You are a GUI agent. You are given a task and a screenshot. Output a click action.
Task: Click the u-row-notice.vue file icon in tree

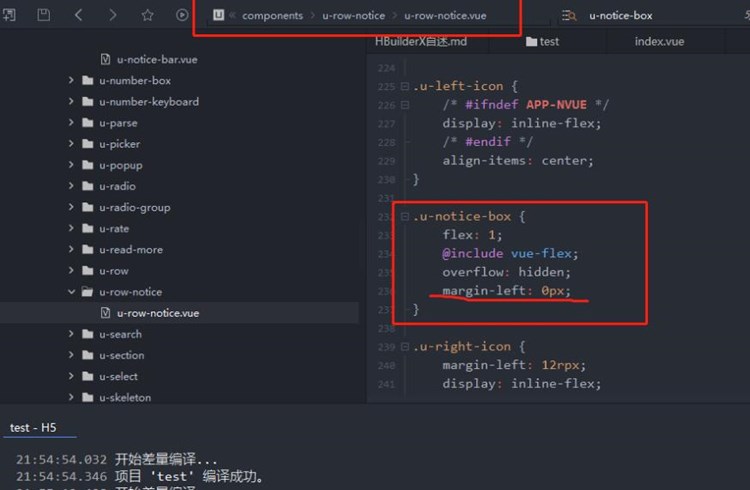pyautogui.click(x=105, y=312)
